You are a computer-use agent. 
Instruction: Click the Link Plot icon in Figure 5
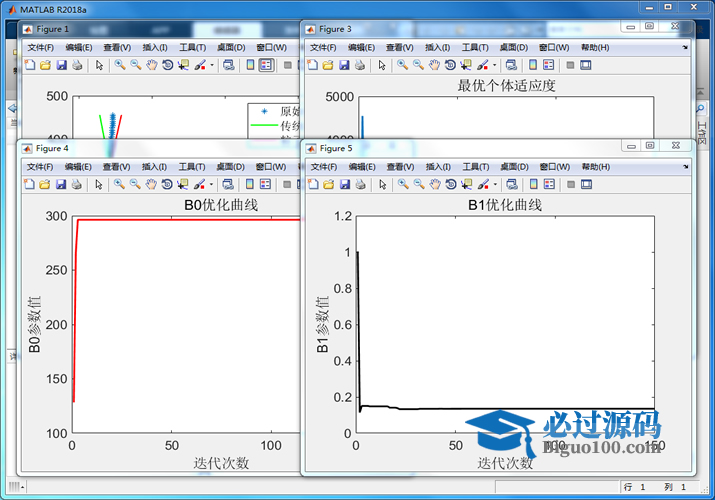[511, 184]
